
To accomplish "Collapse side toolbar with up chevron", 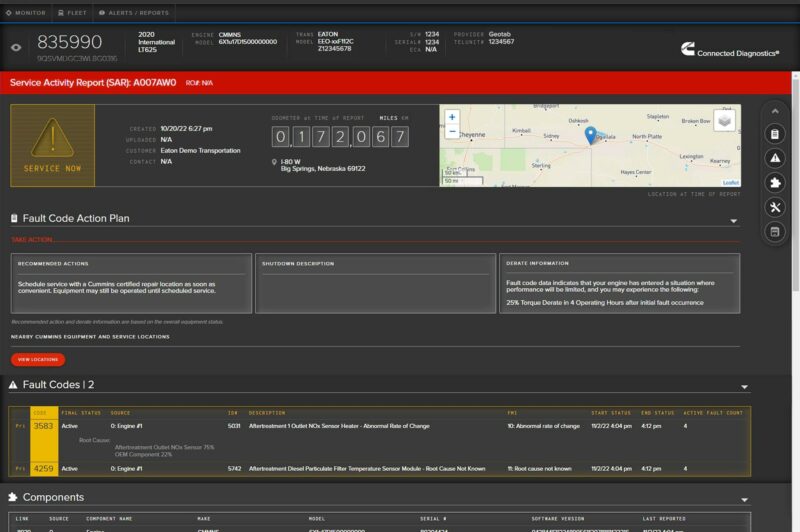I will (775, 111).
